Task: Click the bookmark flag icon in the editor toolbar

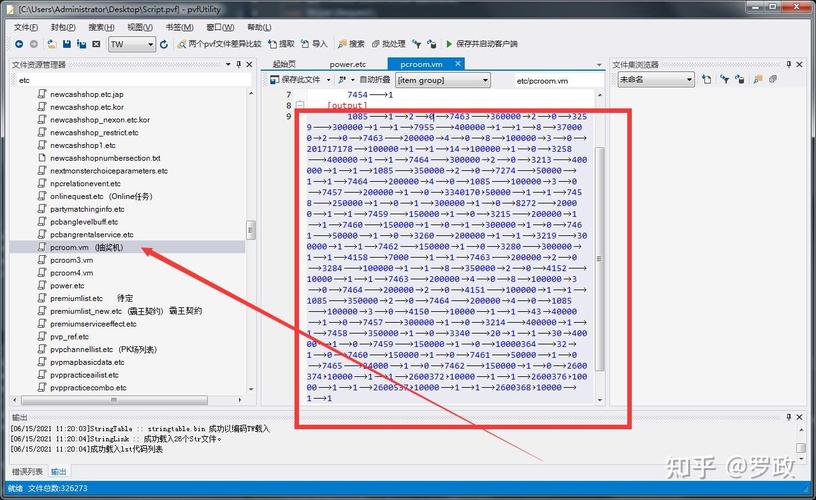Action: 342,80
